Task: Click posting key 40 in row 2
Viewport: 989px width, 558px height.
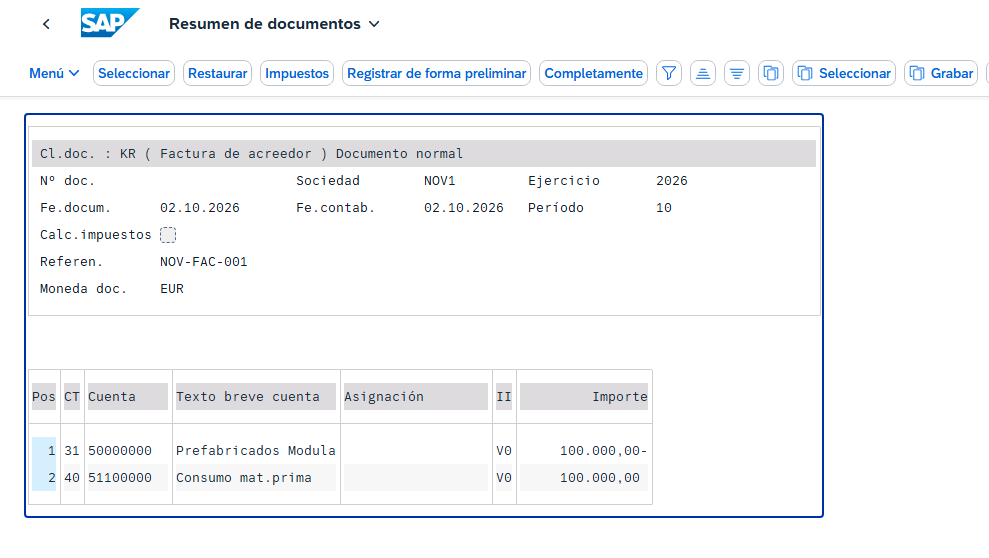Action: pyautogui.click(x=72, y=478)
